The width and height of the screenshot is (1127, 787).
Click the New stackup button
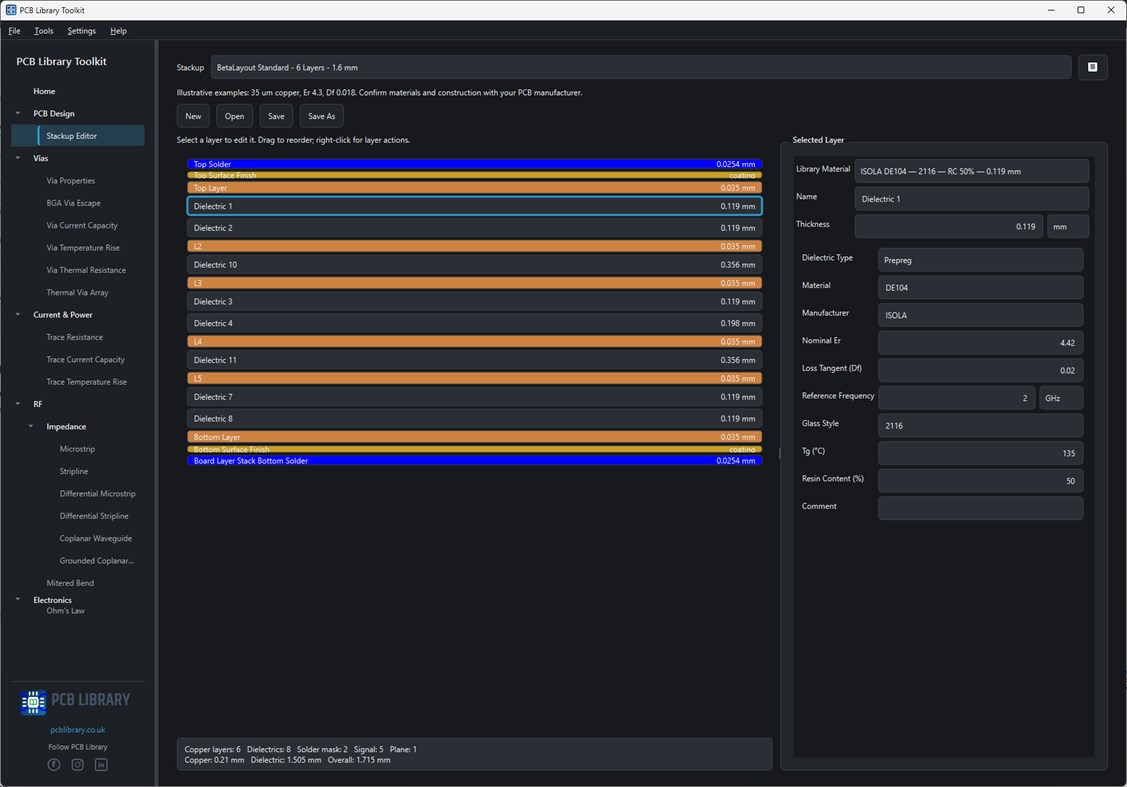coord(193,116)
